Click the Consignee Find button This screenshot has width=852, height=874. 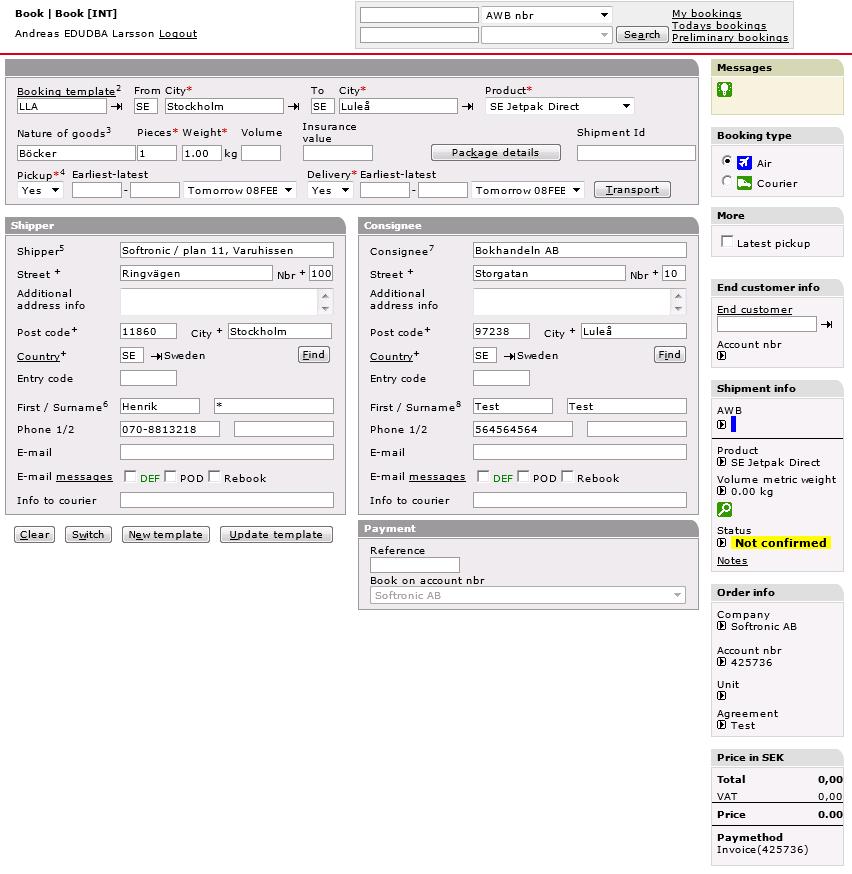669,355
